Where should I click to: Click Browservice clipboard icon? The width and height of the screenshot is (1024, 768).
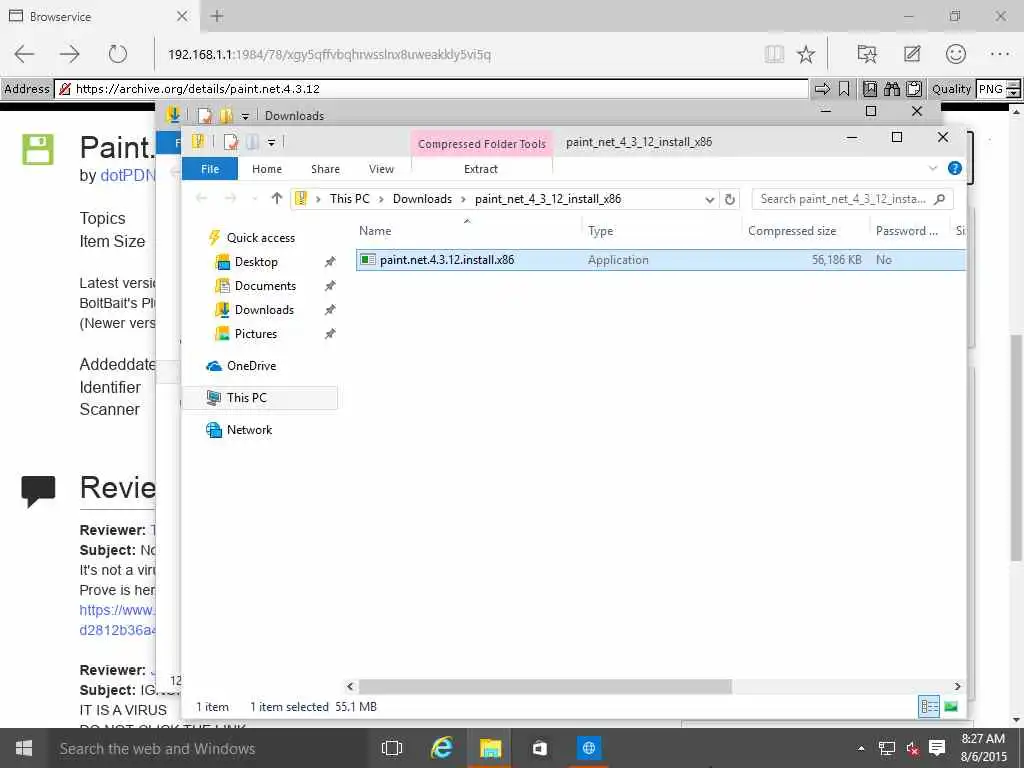[914, 89]
